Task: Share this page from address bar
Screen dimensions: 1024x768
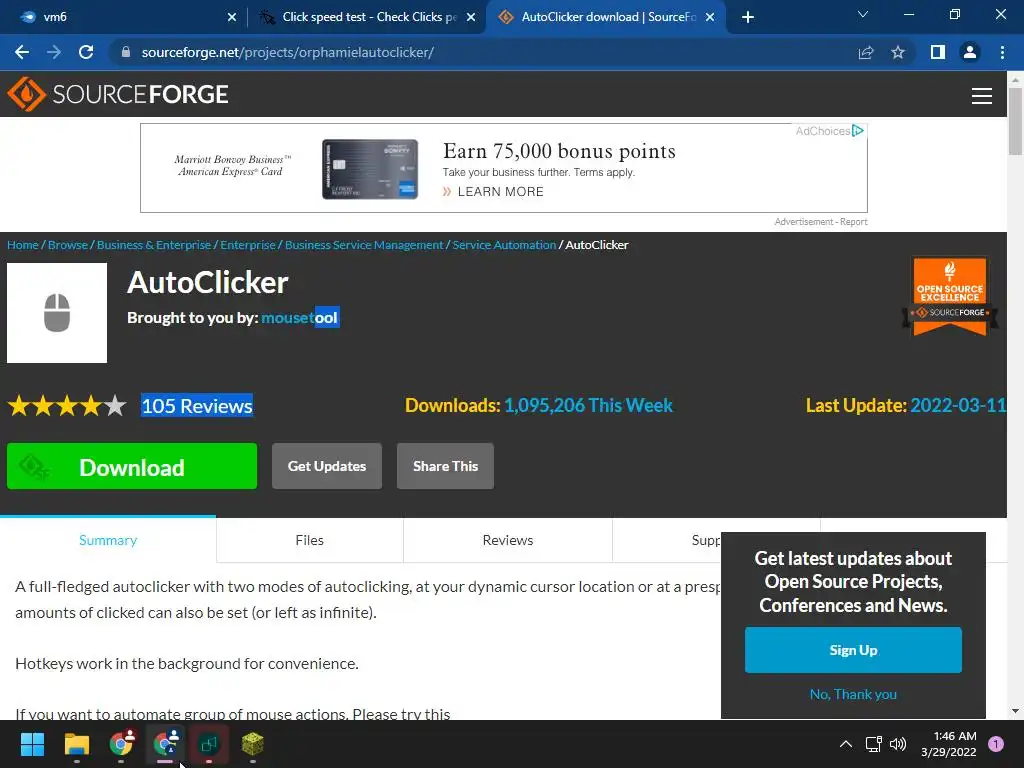Action: tap(866, 52)
